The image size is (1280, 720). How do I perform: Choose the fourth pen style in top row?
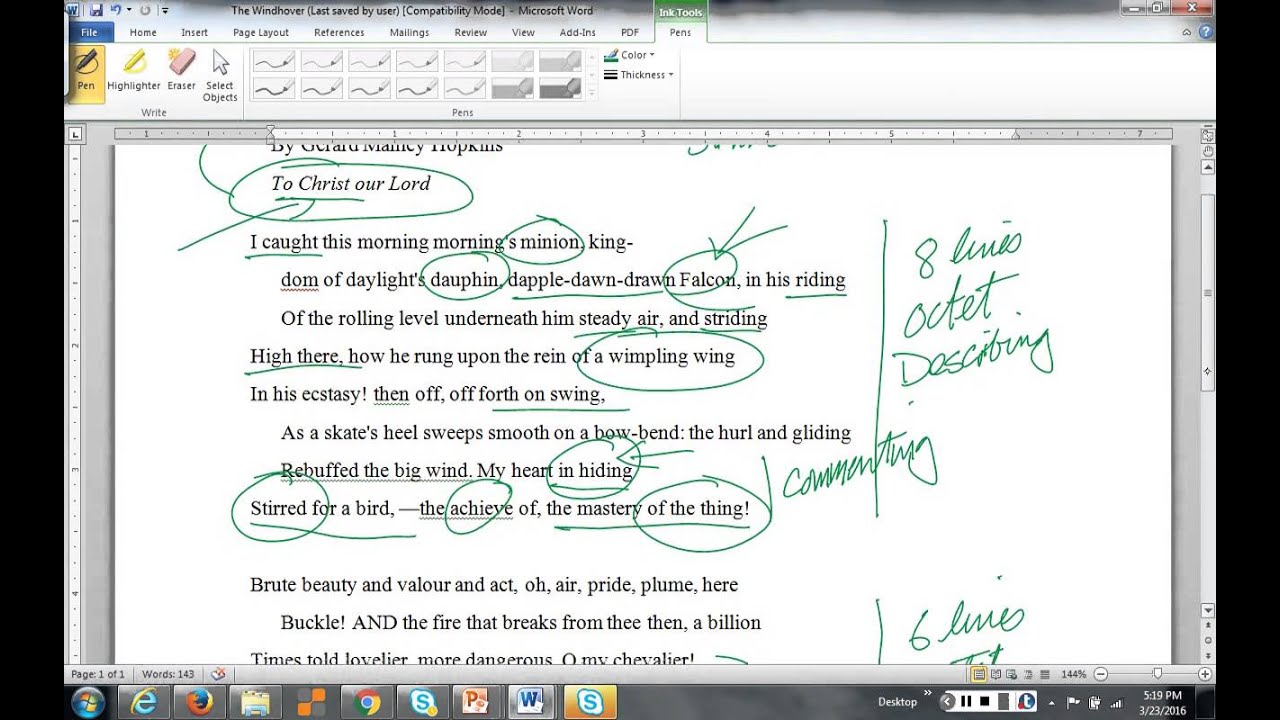point(418,62)
